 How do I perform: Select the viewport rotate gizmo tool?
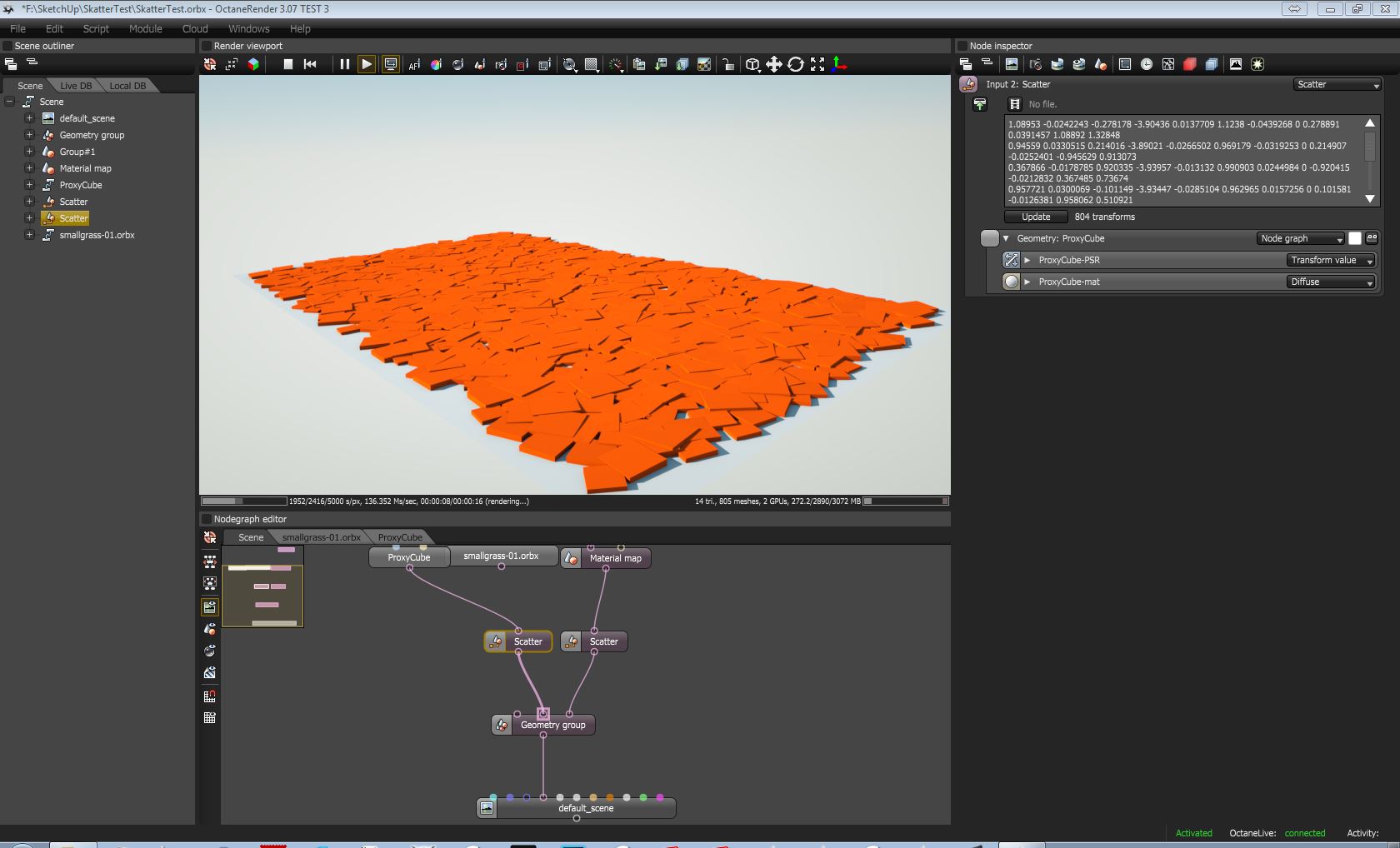[x=796, y=64]
